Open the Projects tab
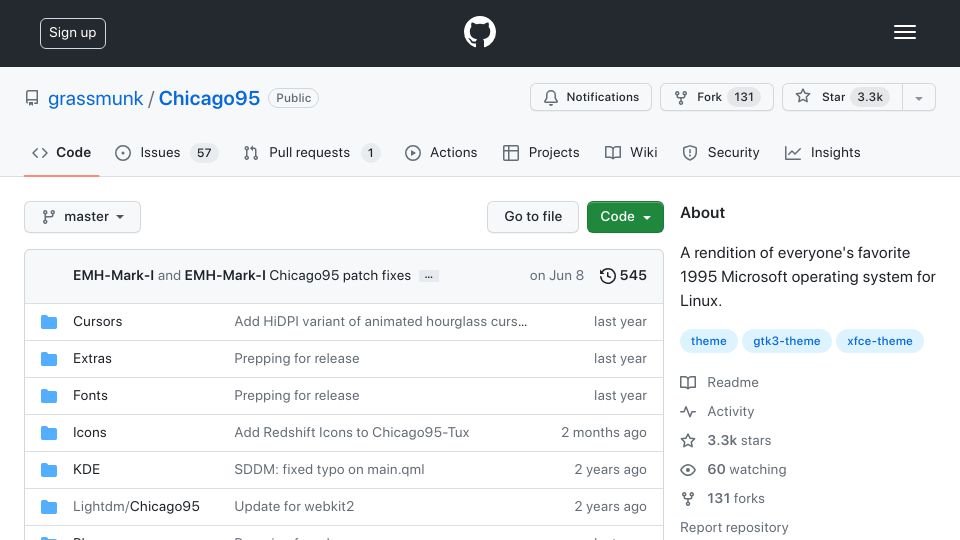 click(x=541, y=152)
